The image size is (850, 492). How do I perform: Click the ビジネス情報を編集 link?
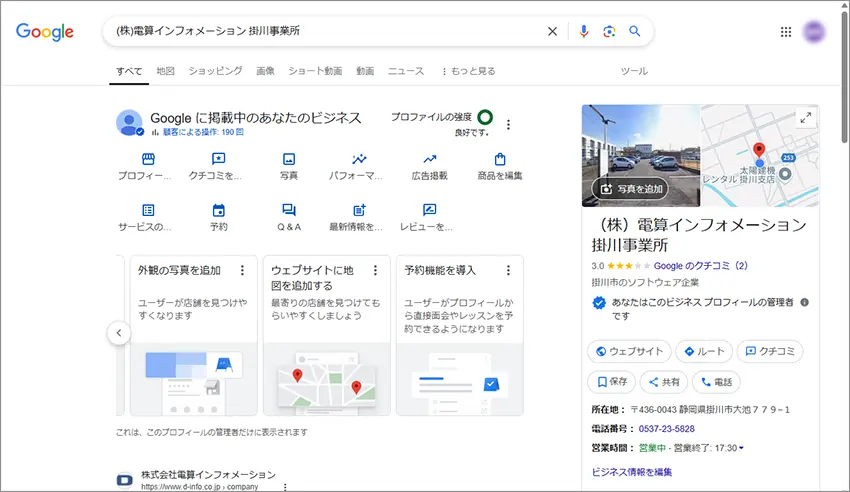(x=632, y=472)
